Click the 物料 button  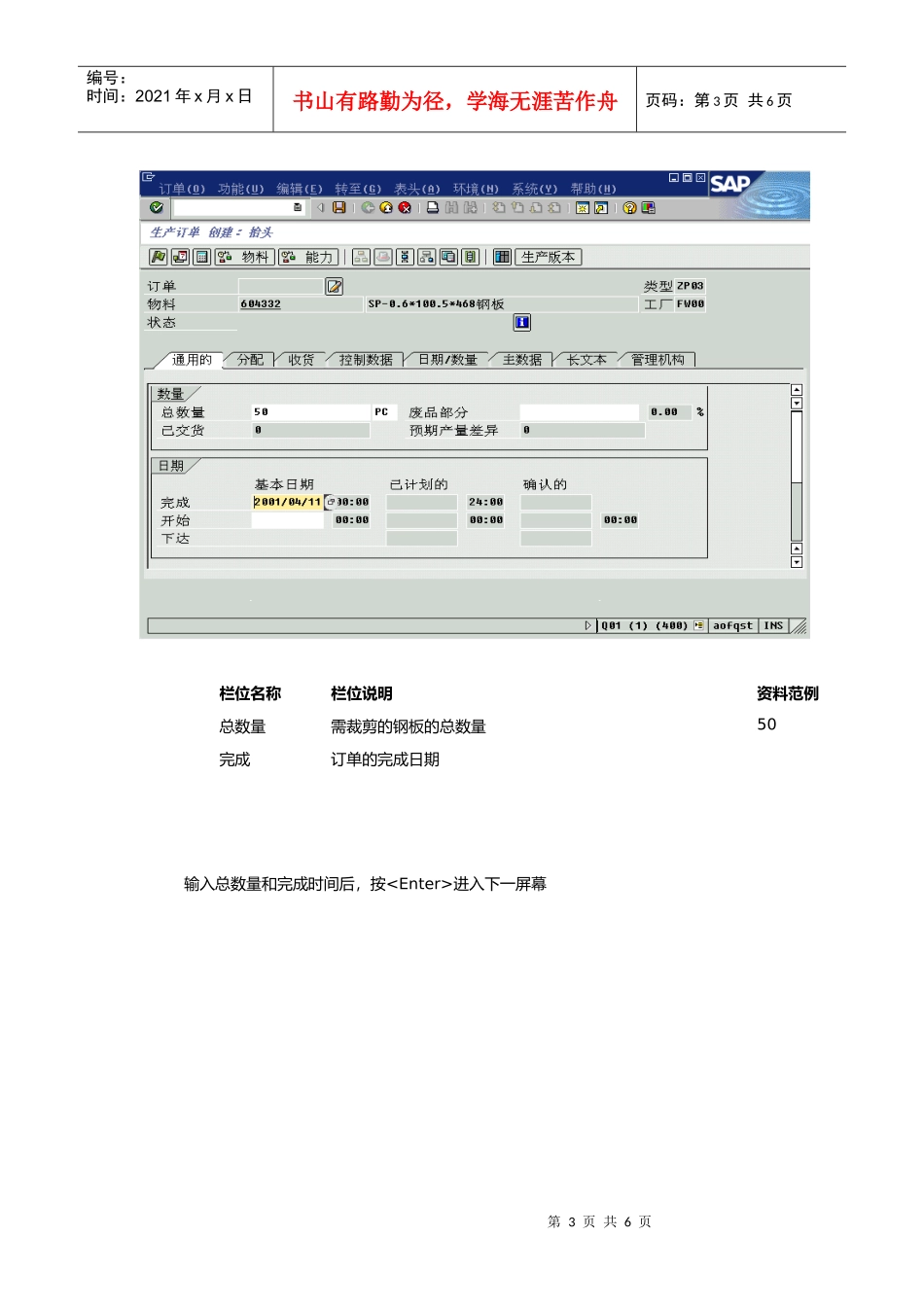point(245,257)
